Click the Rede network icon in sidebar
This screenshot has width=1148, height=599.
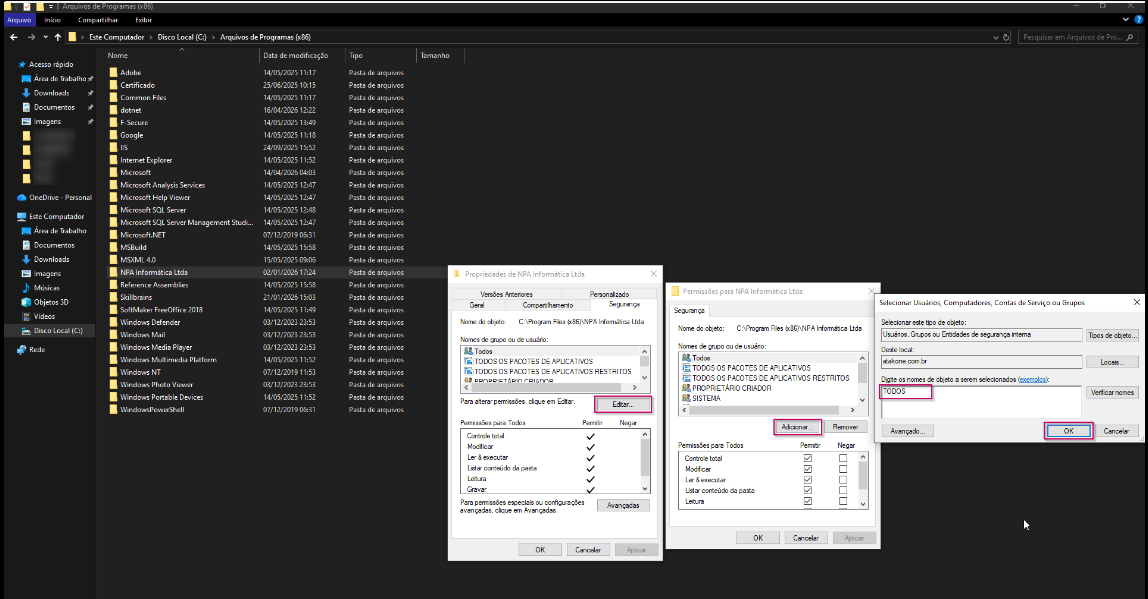(21, 350)
